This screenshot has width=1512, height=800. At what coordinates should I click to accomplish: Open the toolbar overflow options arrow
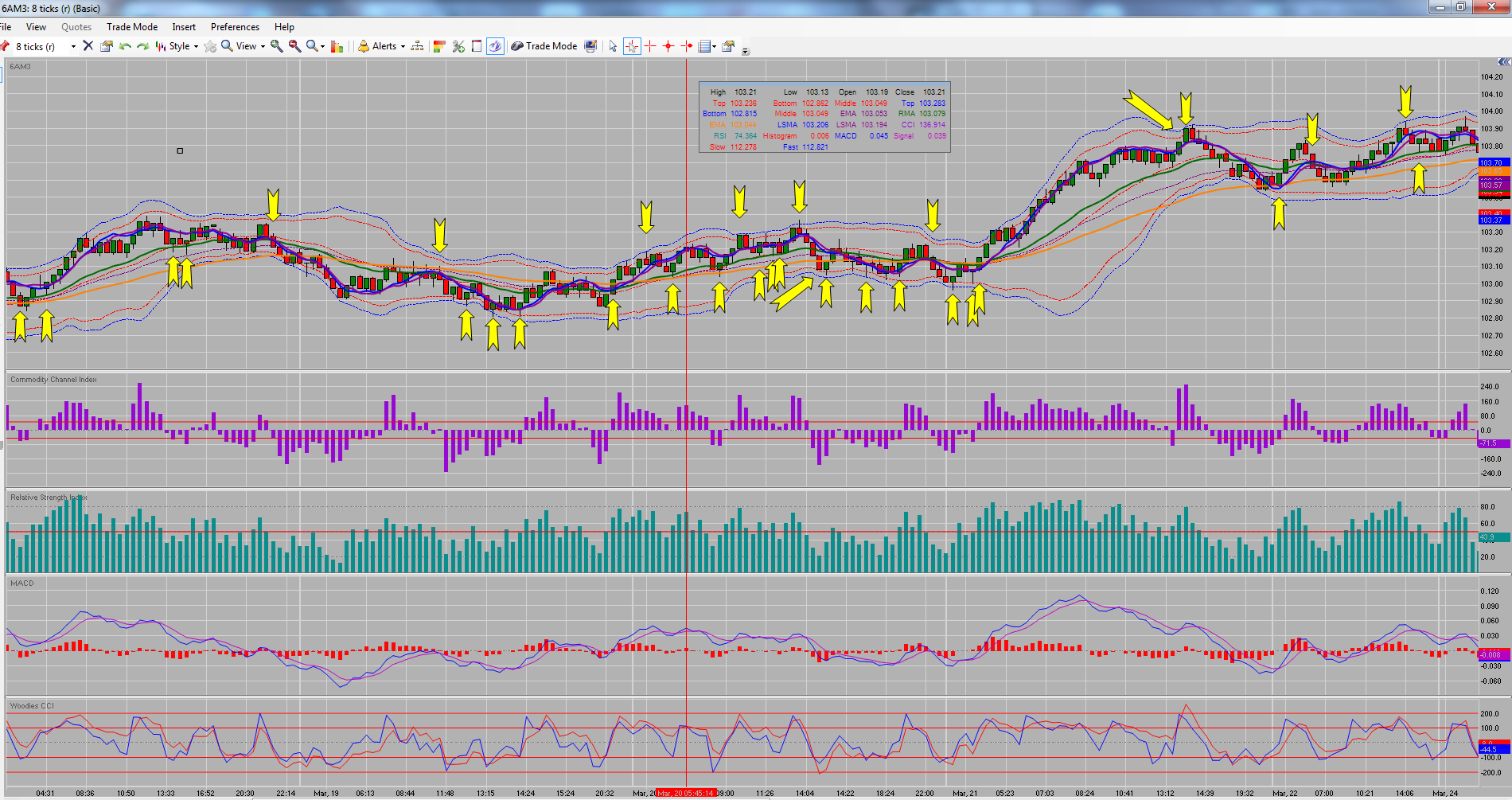(746, 51)
